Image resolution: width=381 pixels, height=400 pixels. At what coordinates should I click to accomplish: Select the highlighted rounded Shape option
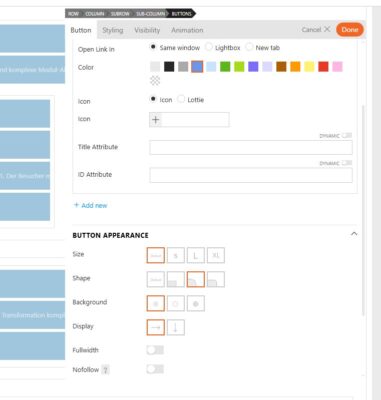tap(196, 279)
